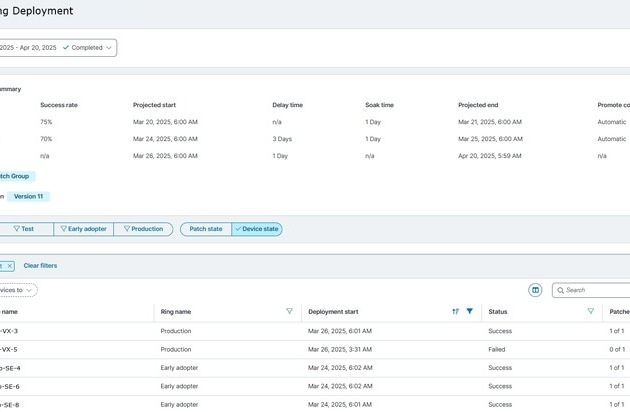Click Mar 26, 2025, 3:31 AM deployment start

[x=340, y=350]
